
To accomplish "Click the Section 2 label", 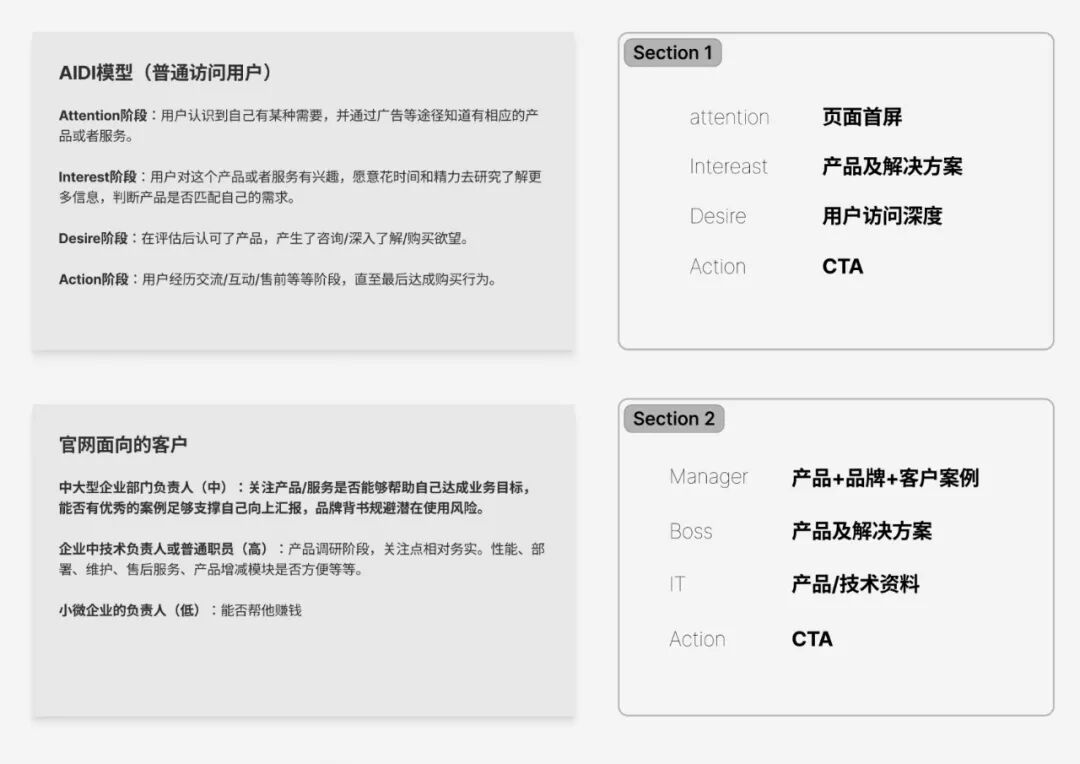I will tap(673, 418).
